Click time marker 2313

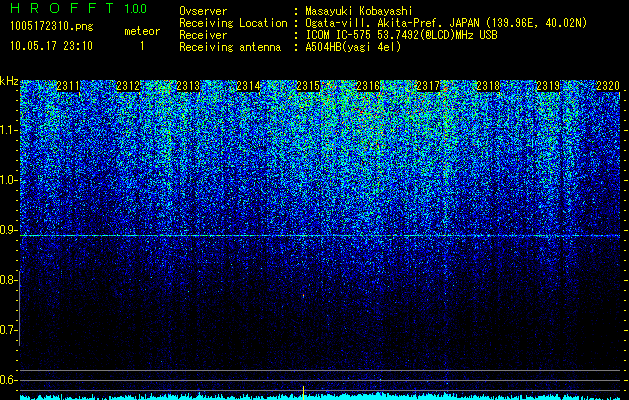[x=188, y=86]
